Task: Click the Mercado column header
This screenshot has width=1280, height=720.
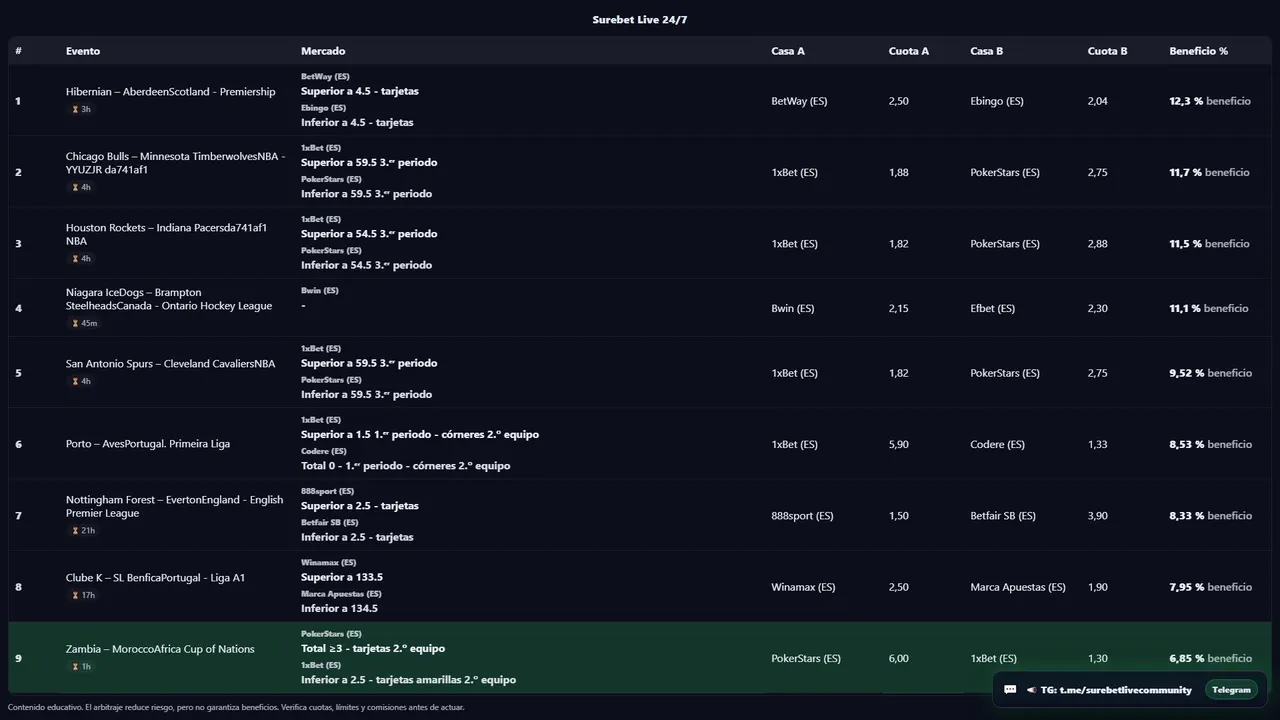Action: point(323,51)
